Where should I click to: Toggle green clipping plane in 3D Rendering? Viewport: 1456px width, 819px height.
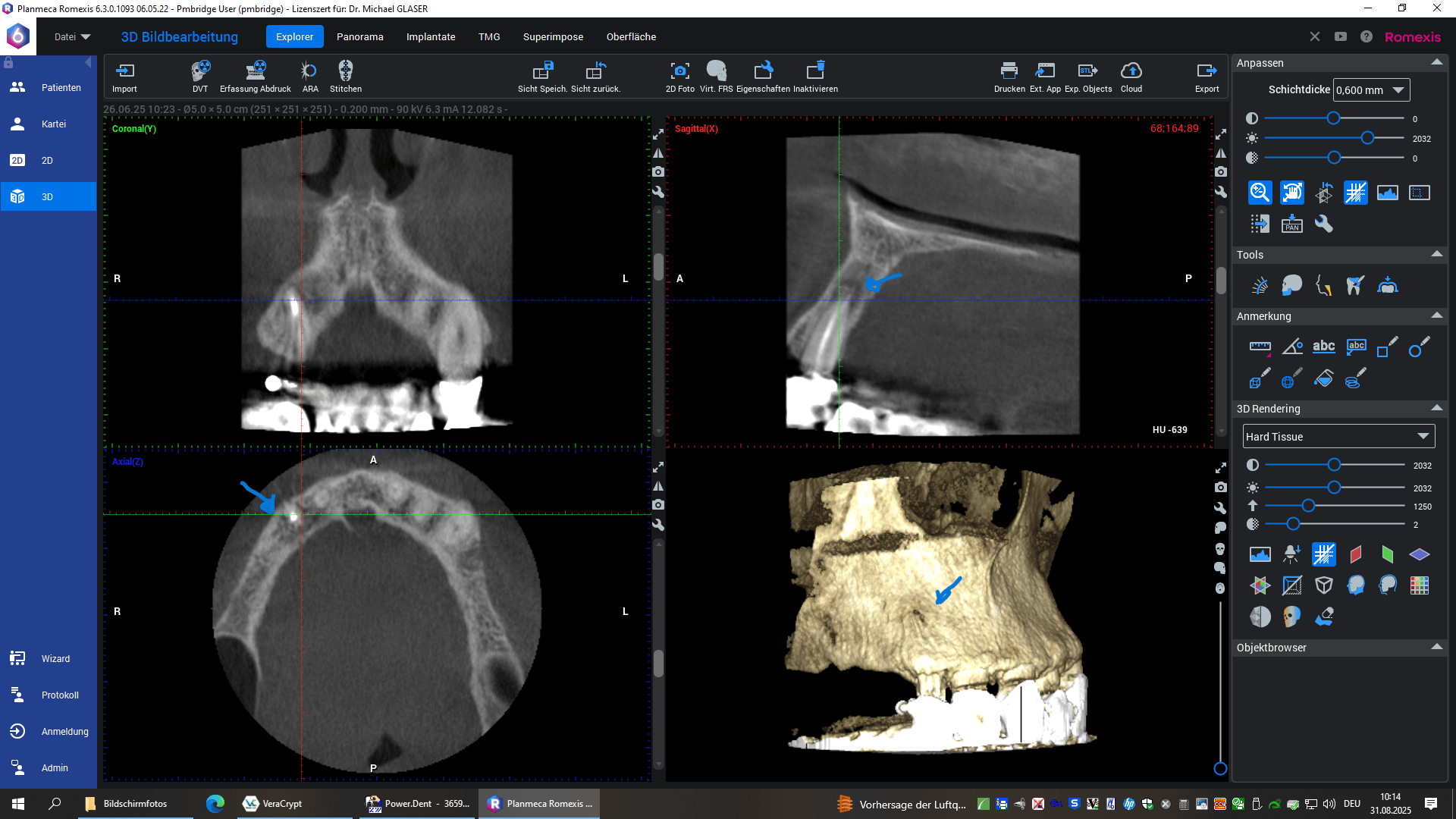(1388, 554)
